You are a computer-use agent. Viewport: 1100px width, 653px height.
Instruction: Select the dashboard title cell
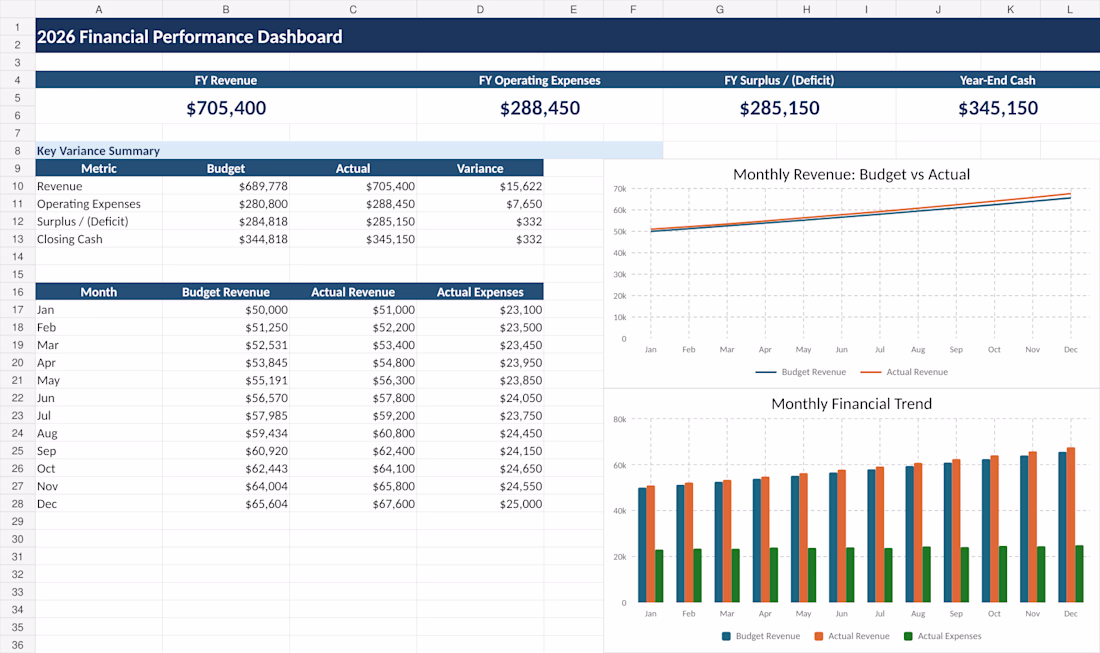click(568, 36)
